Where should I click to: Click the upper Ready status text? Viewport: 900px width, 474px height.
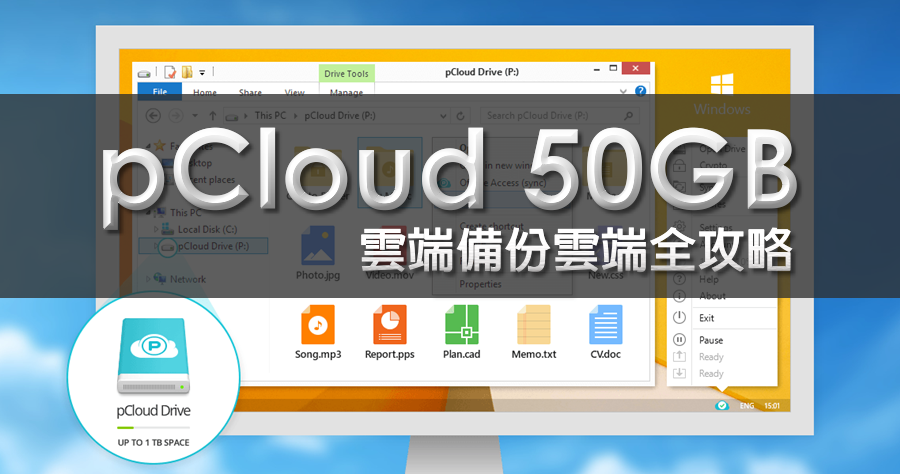(711, 357)
